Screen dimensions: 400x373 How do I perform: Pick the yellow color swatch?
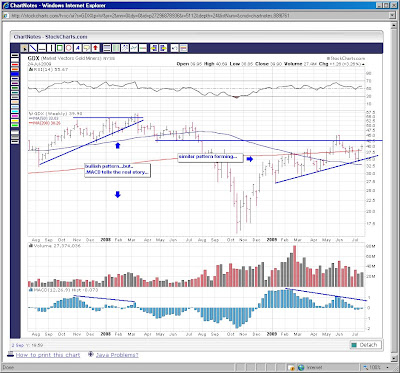(x=15, y=121)
